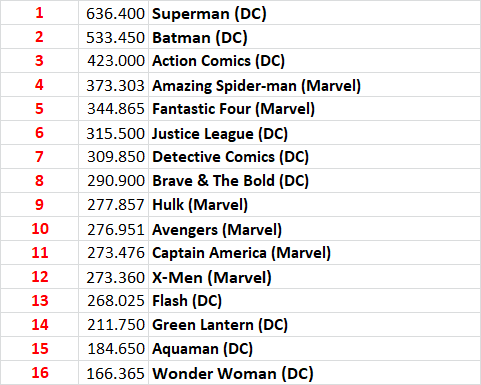
Task: Select rank number 10 cell
Action: (x=39, y=229)
